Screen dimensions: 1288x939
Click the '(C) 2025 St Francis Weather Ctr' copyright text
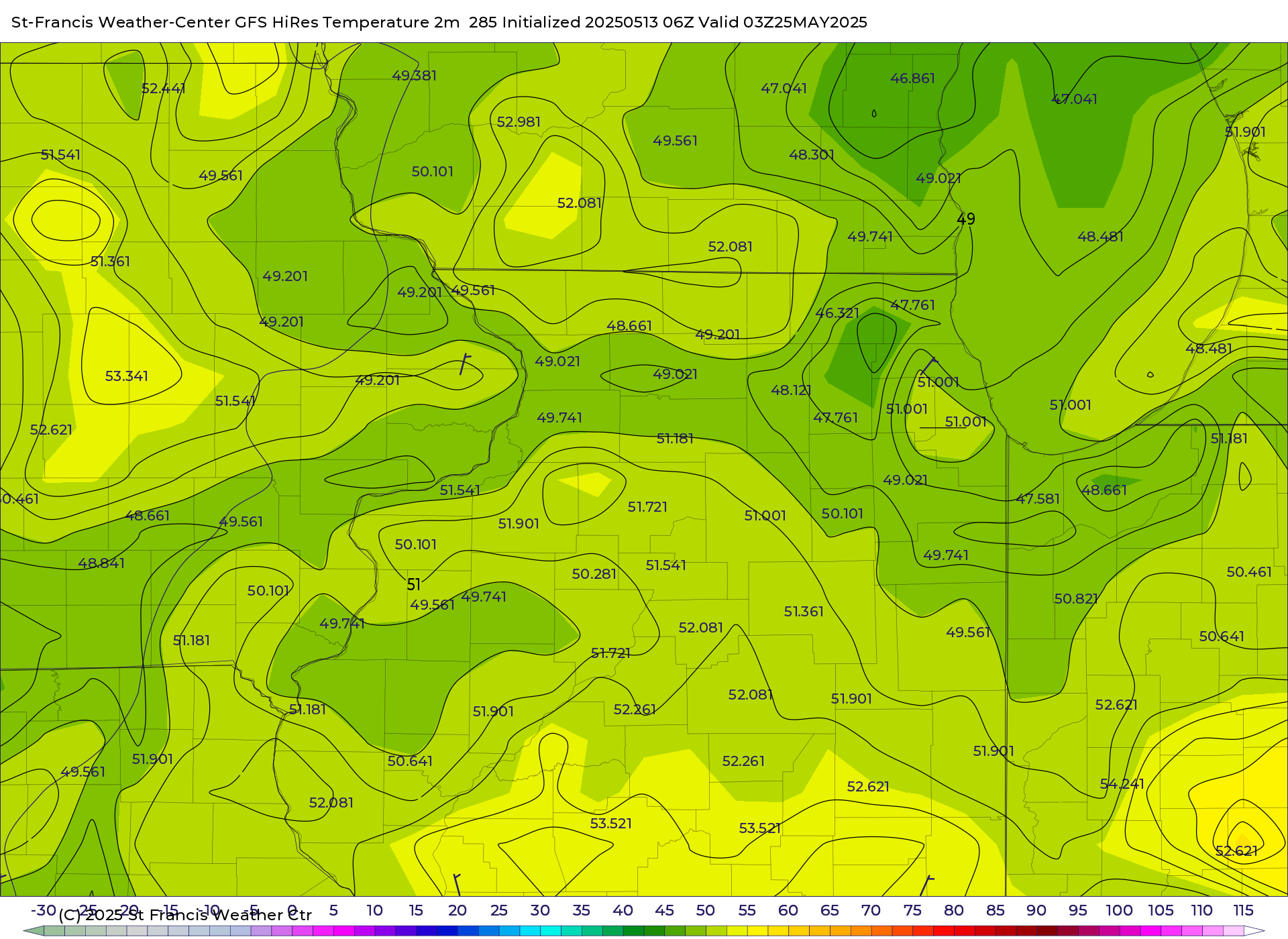[185, 915]
